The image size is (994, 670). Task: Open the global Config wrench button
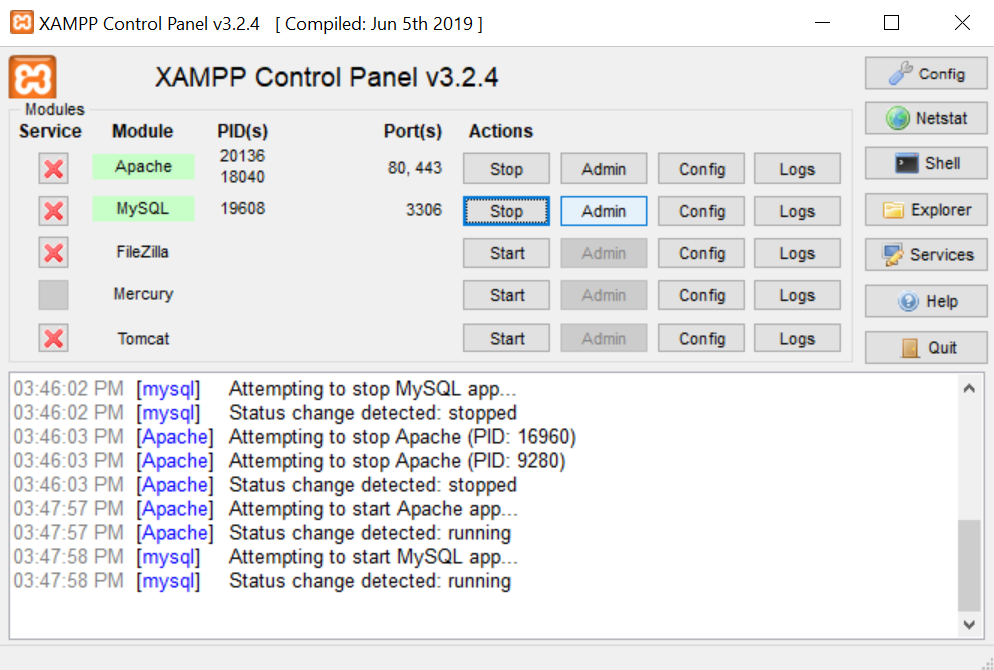point(926,73)
